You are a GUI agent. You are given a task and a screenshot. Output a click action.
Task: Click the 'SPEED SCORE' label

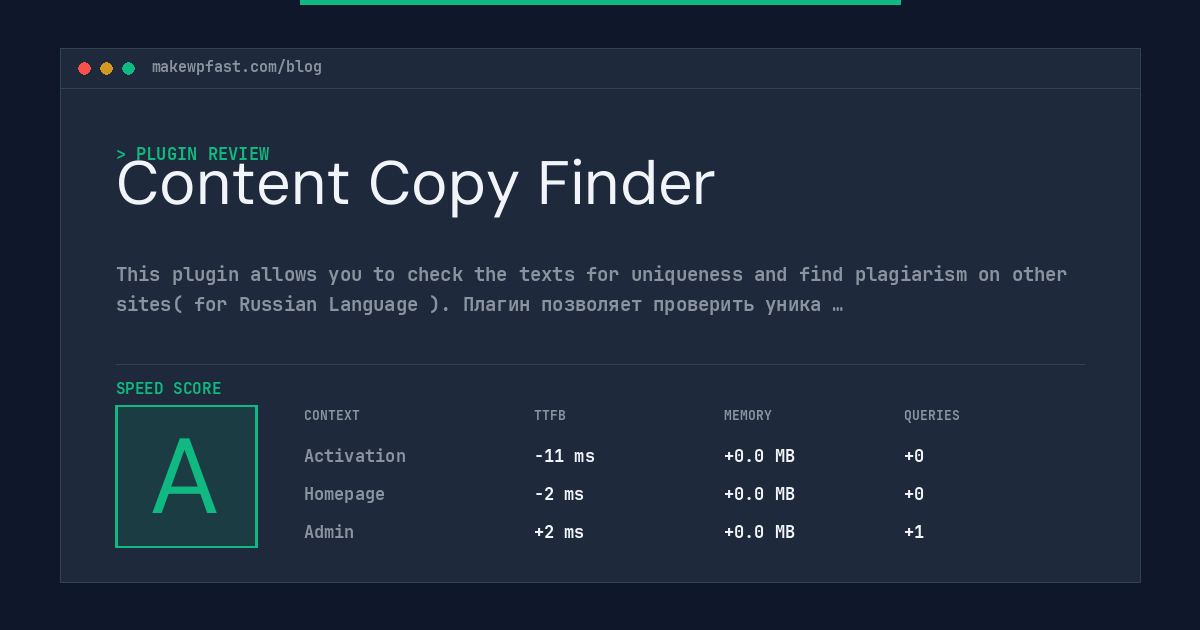(x=168, y=389)
